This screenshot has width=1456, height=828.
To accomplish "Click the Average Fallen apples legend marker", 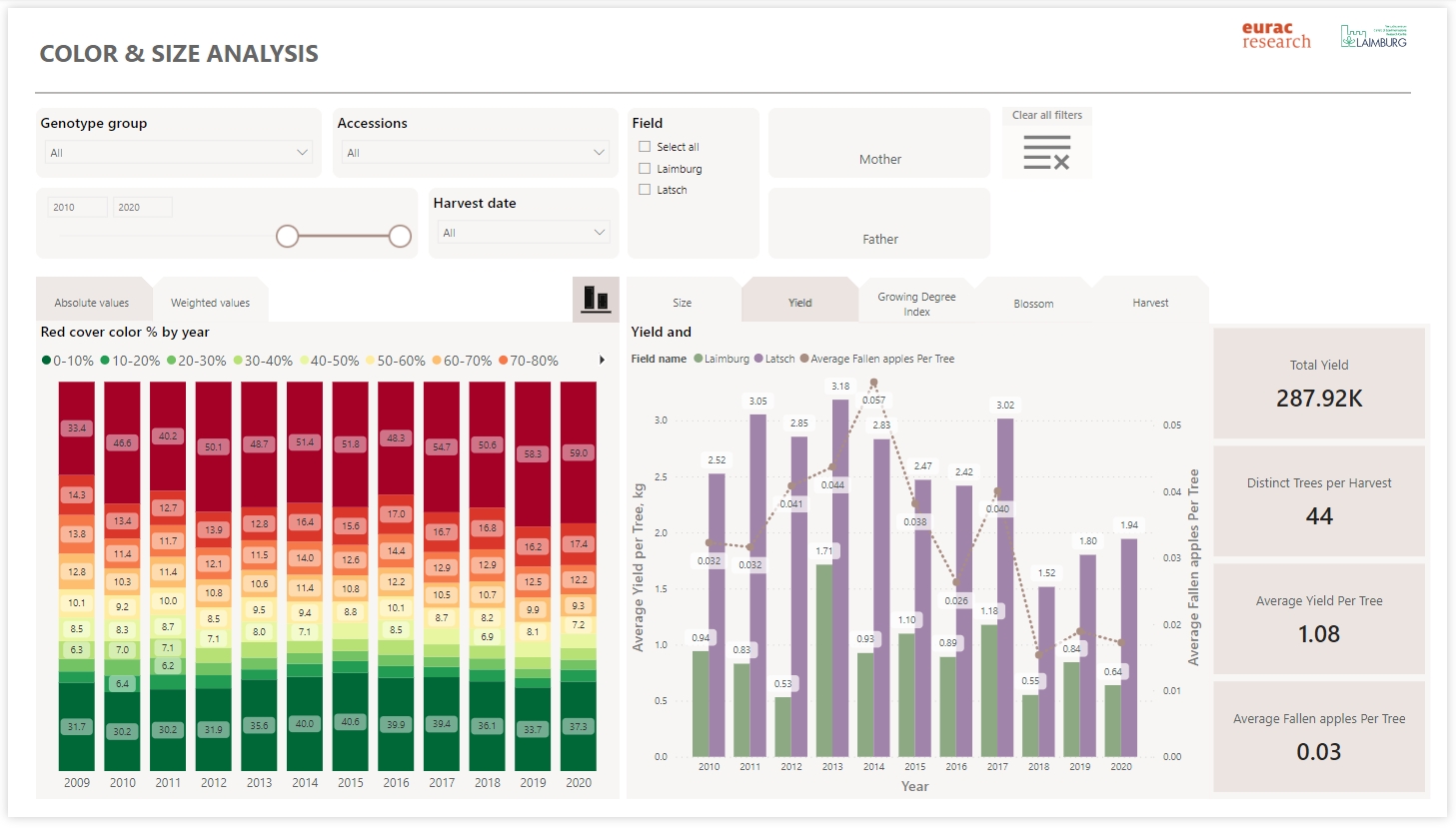I will tap(804, 359).
